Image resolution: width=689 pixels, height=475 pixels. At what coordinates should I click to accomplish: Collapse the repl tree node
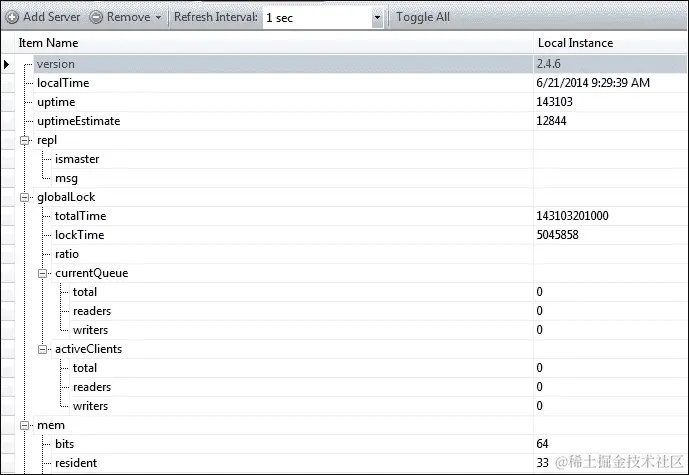(x=25, y=140)
